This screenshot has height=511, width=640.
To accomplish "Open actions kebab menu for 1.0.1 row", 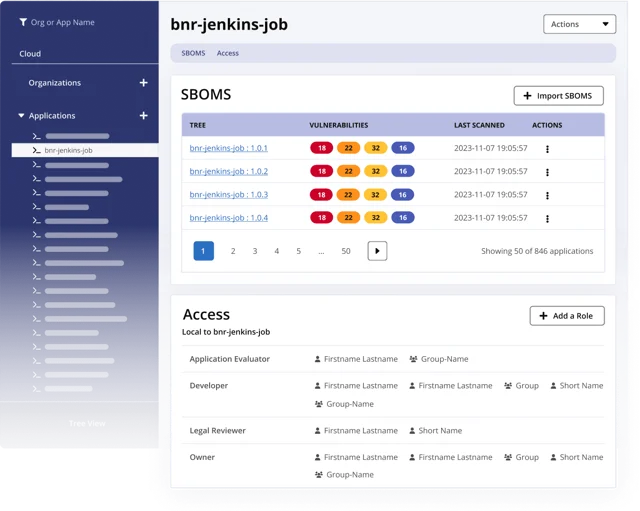I will tap(547, 149).
